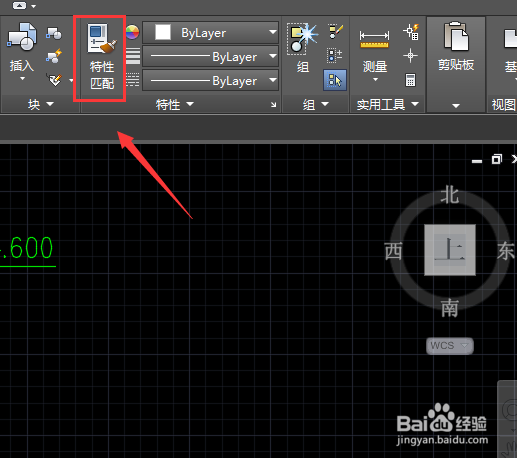
Task: Open the Properties palette launcher arrow
Action: tap(273, 105)
